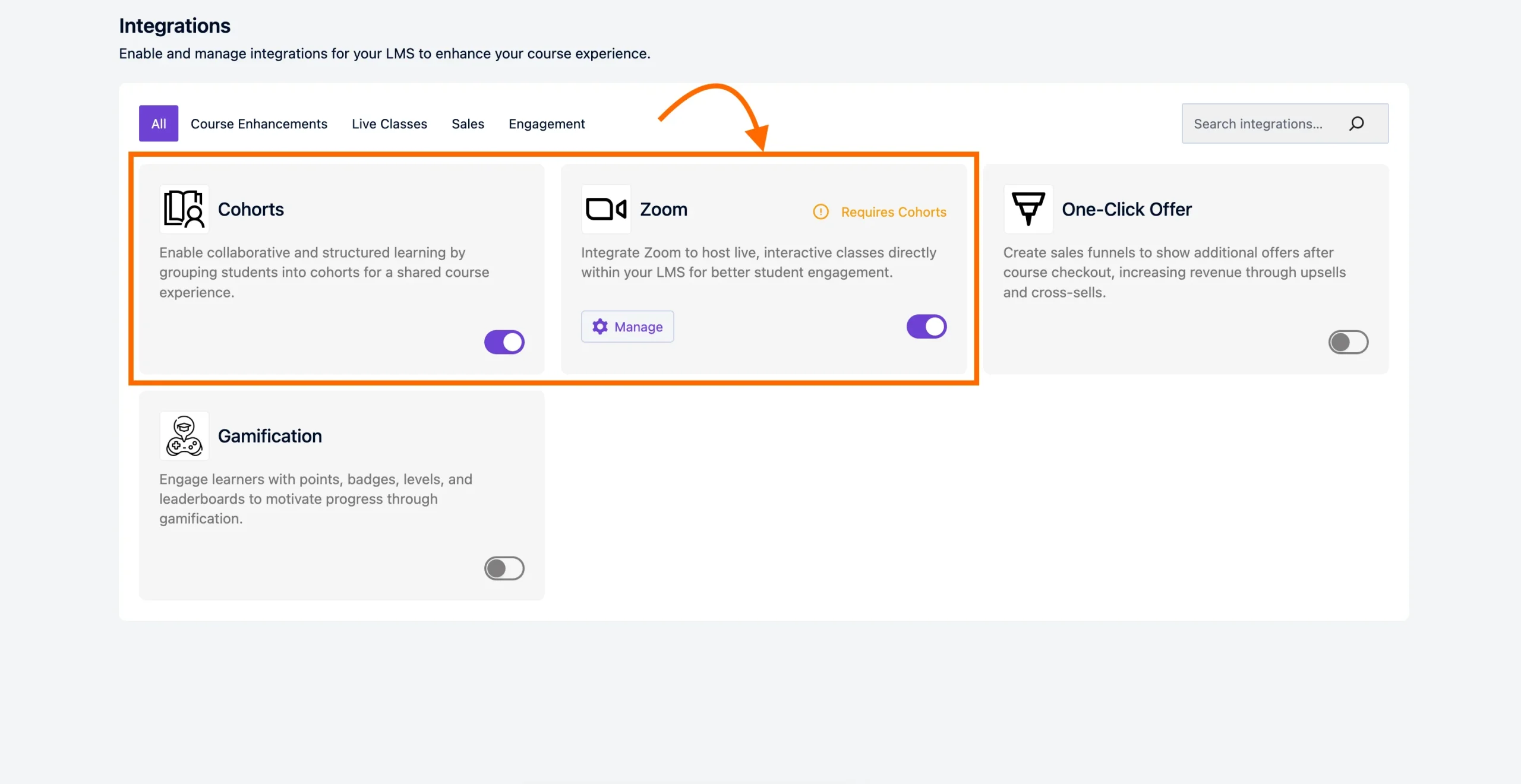1521x784 pixels.
Task: Click the warning icon next to Requires Cohorts
Action: pos(821,211)
